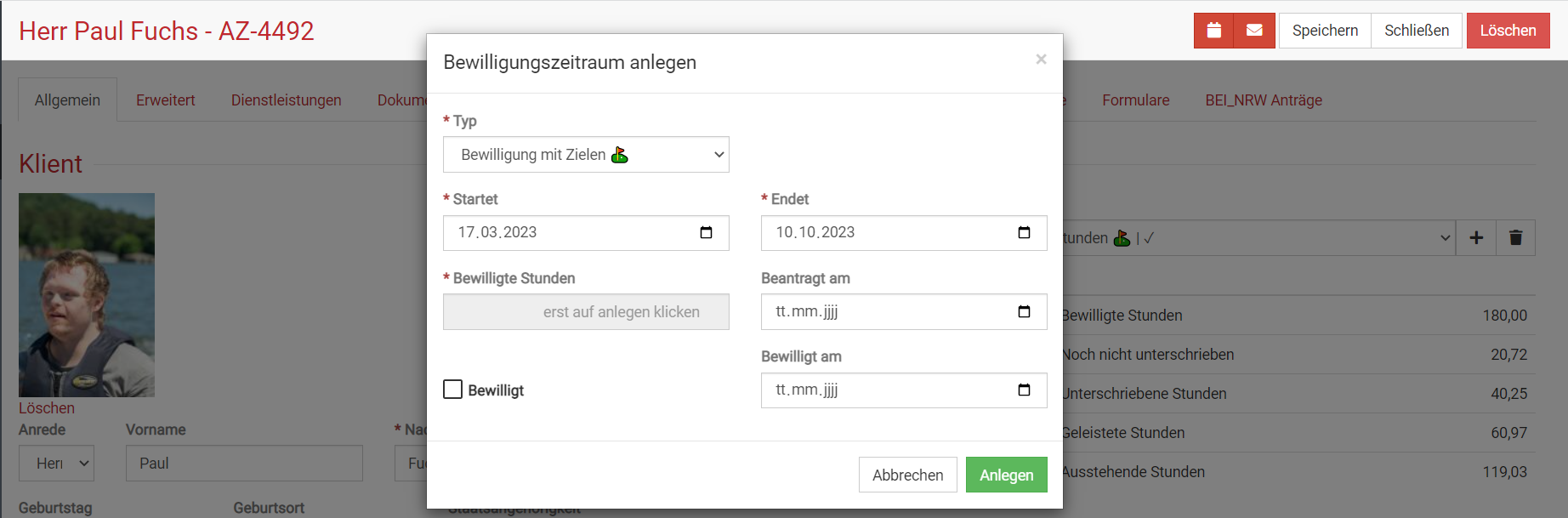1568x518 pixels.
Task: Delete entry with the trash can icon
Action: (x=1515, y=238)
